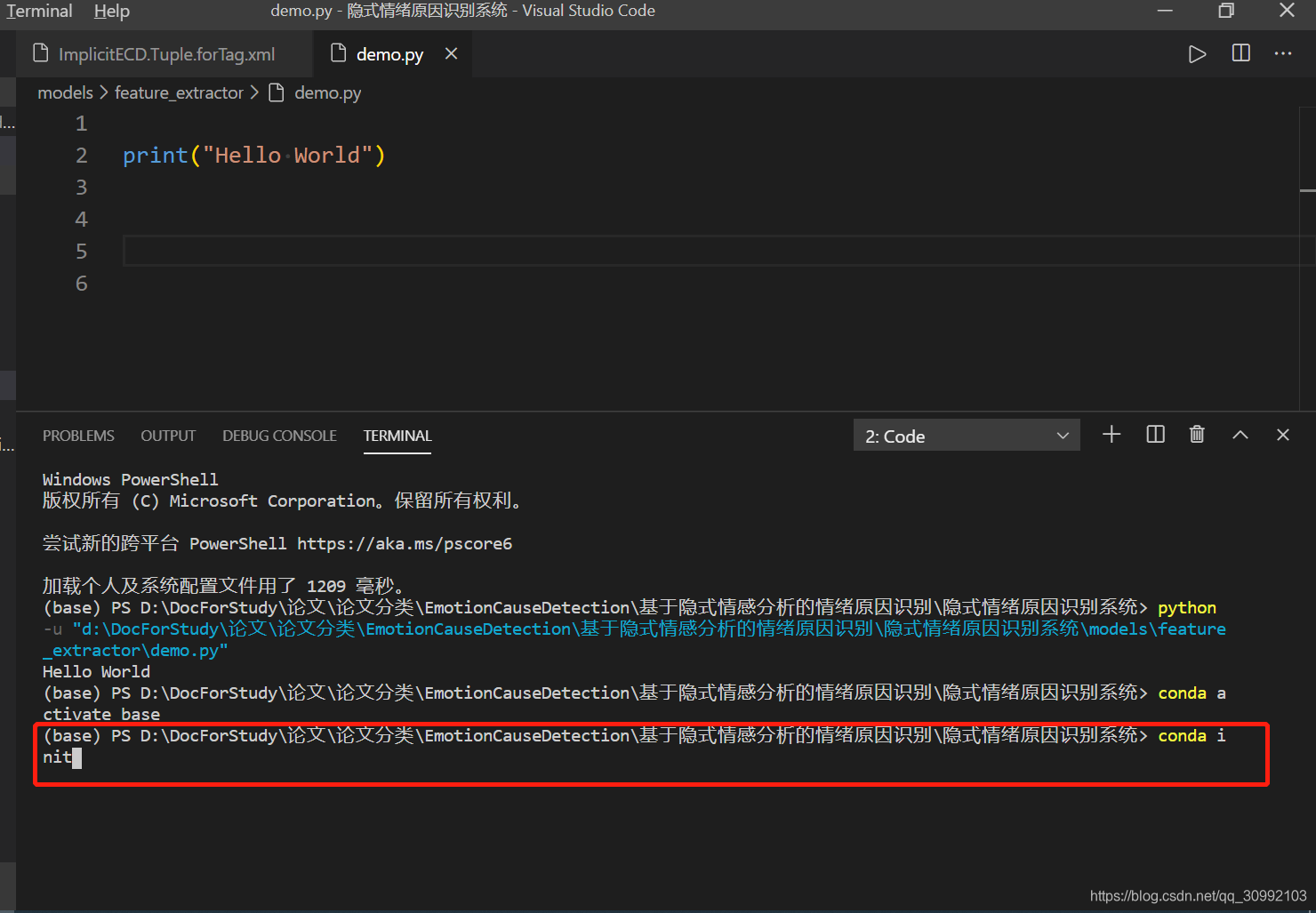Run the Python file with play icon
The image size is (1316, 913).
click(x=1197, y=54)
